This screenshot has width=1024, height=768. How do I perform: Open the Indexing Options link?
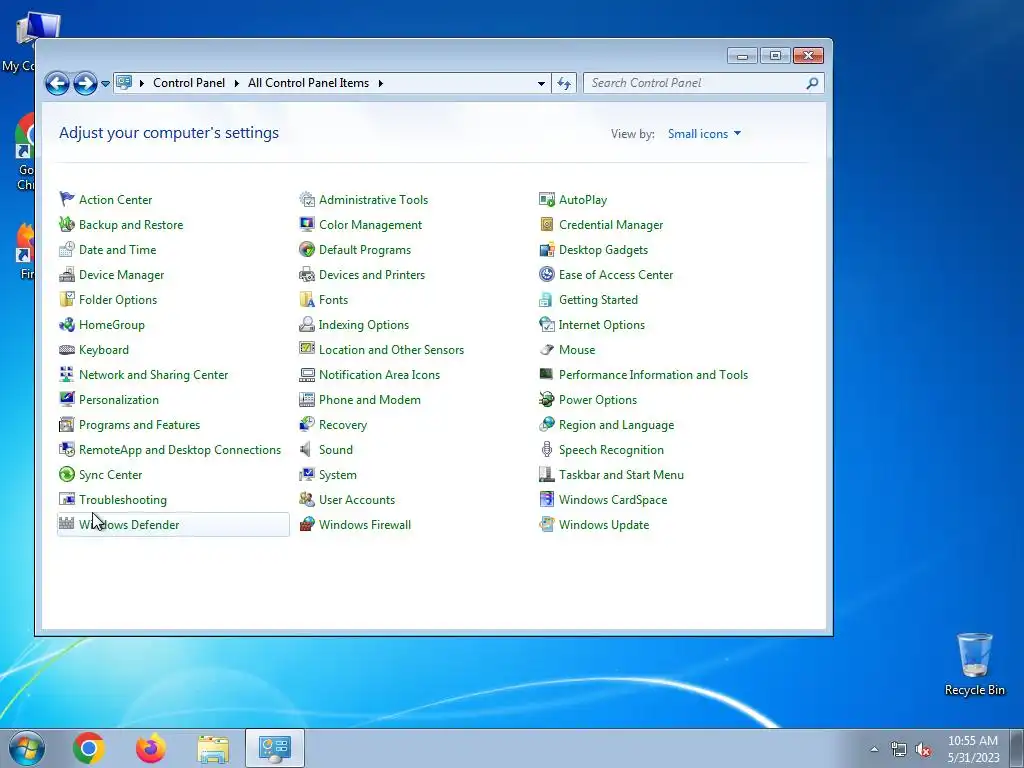(x=363, y=325)
